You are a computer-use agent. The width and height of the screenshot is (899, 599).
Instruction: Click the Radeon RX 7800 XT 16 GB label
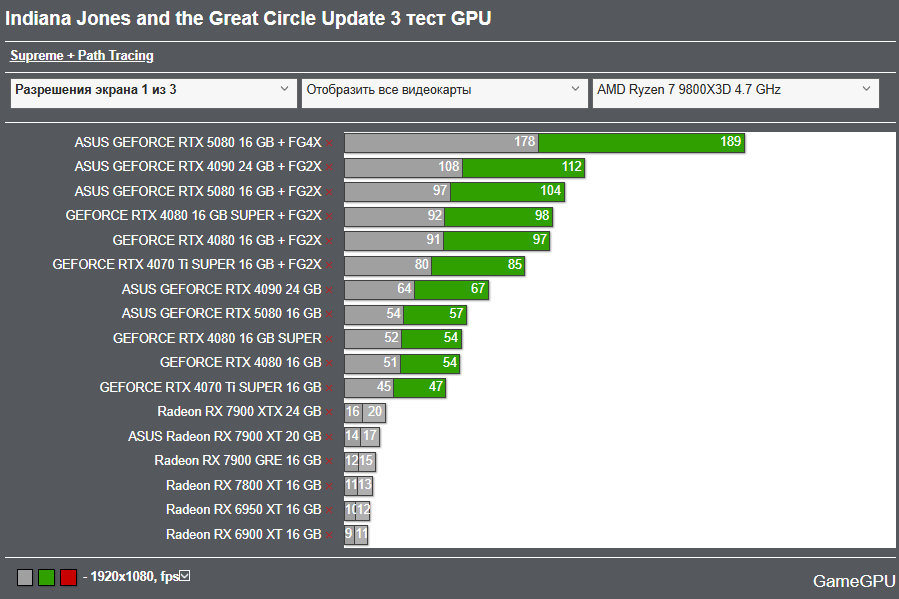click(244, 486)
